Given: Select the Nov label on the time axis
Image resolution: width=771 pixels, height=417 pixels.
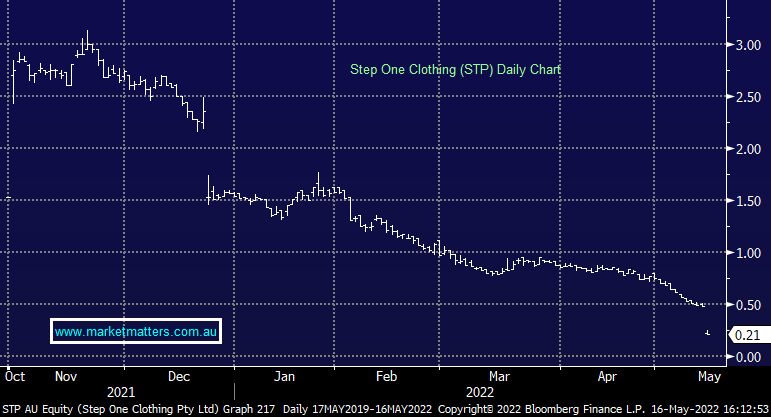Looking at the screenshot, I should click(66, 377).
